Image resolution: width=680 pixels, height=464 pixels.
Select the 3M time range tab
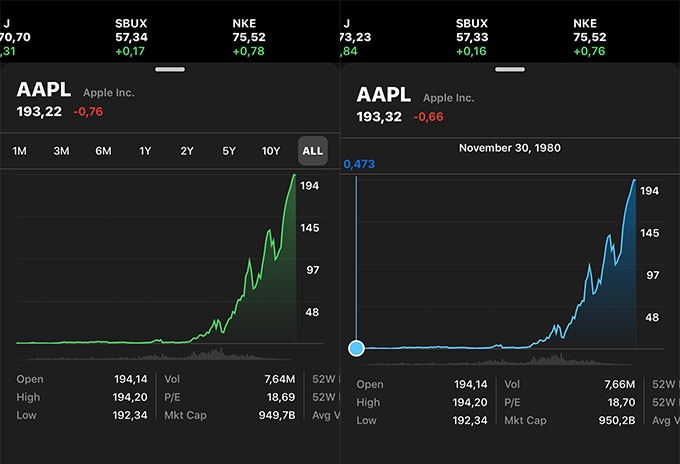(61, 151)
